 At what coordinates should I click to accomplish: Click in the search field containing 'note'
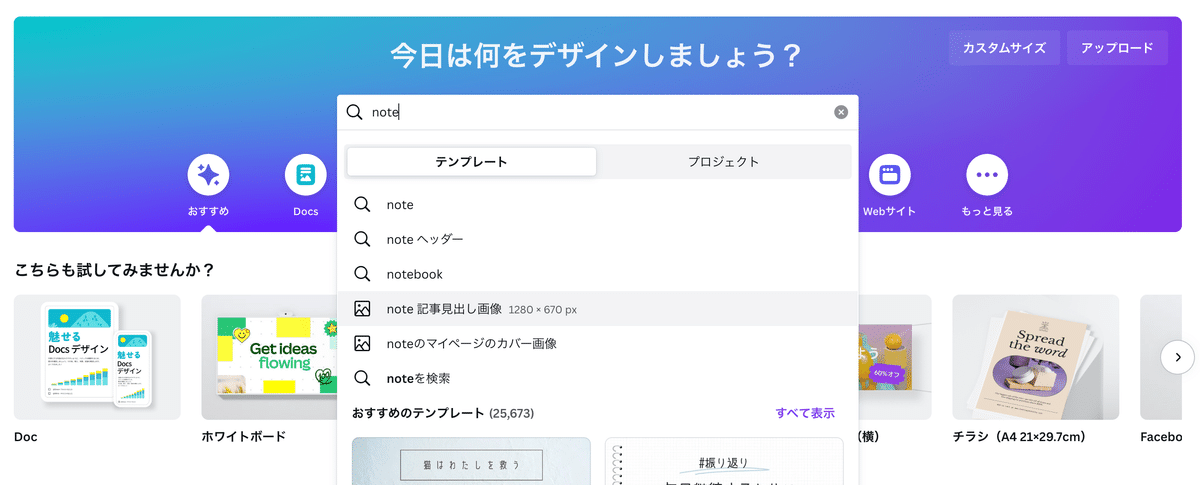(597, 112)
